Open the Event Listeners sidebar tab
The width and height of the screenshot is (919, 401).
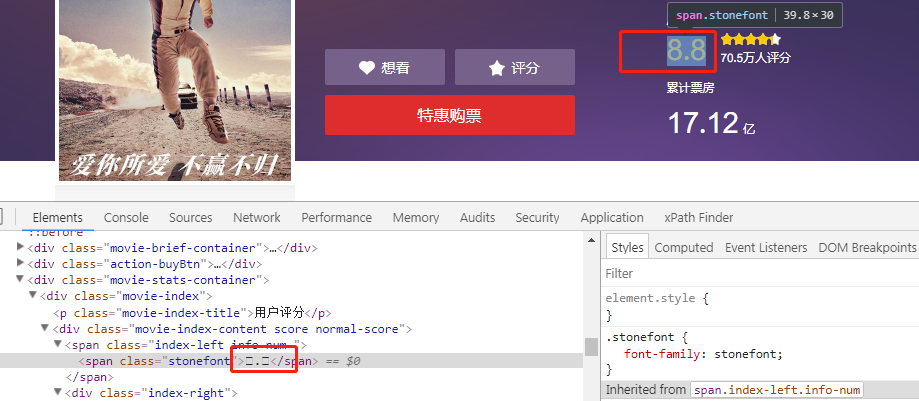pyautogui.click(x=765, y=247)
